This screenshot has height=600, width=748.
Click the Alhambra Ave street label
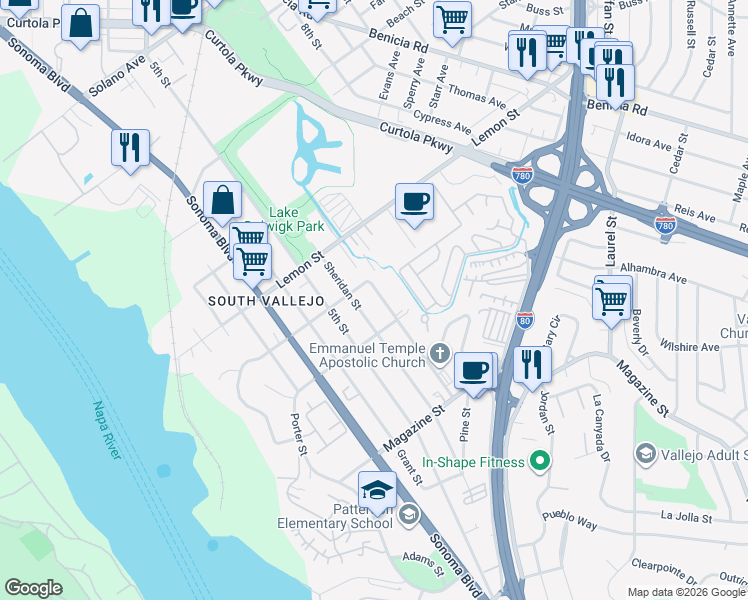coord(653,273)
